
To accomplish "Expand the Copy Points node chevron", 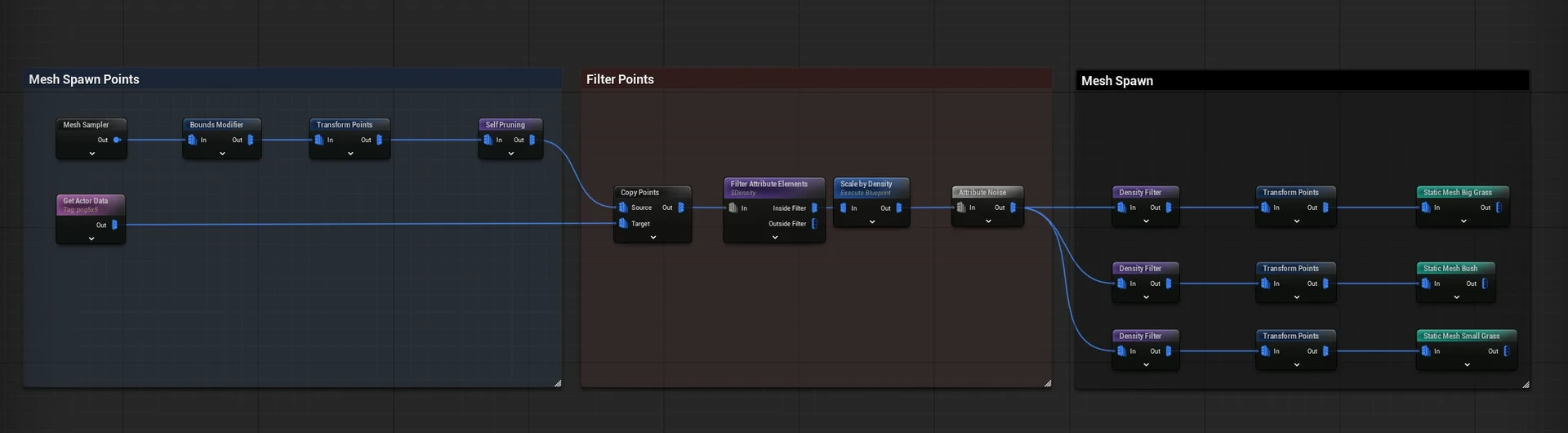I will 653,238.
